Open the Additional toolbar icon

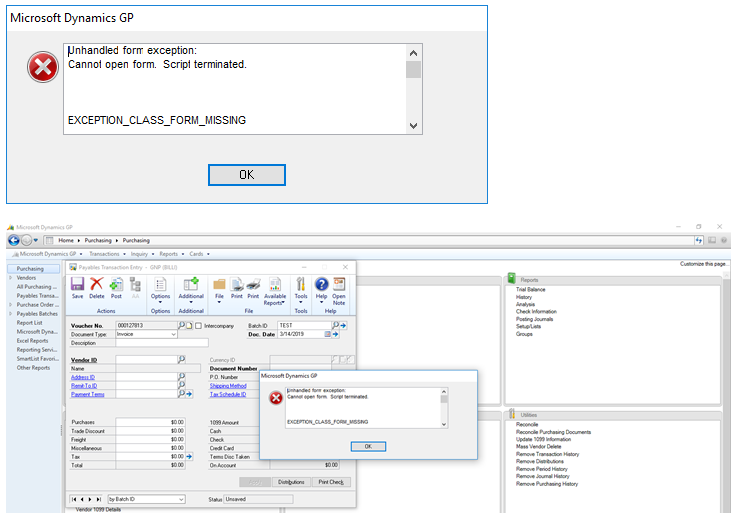click(x=191, y=284)
